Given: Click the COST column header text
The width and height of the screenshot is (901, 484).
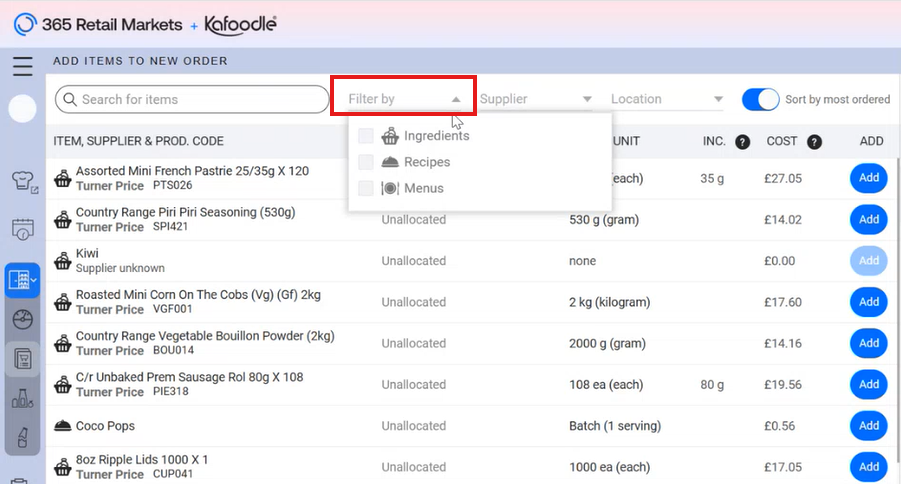Looking at the screenshot, I should pos(782,141).
